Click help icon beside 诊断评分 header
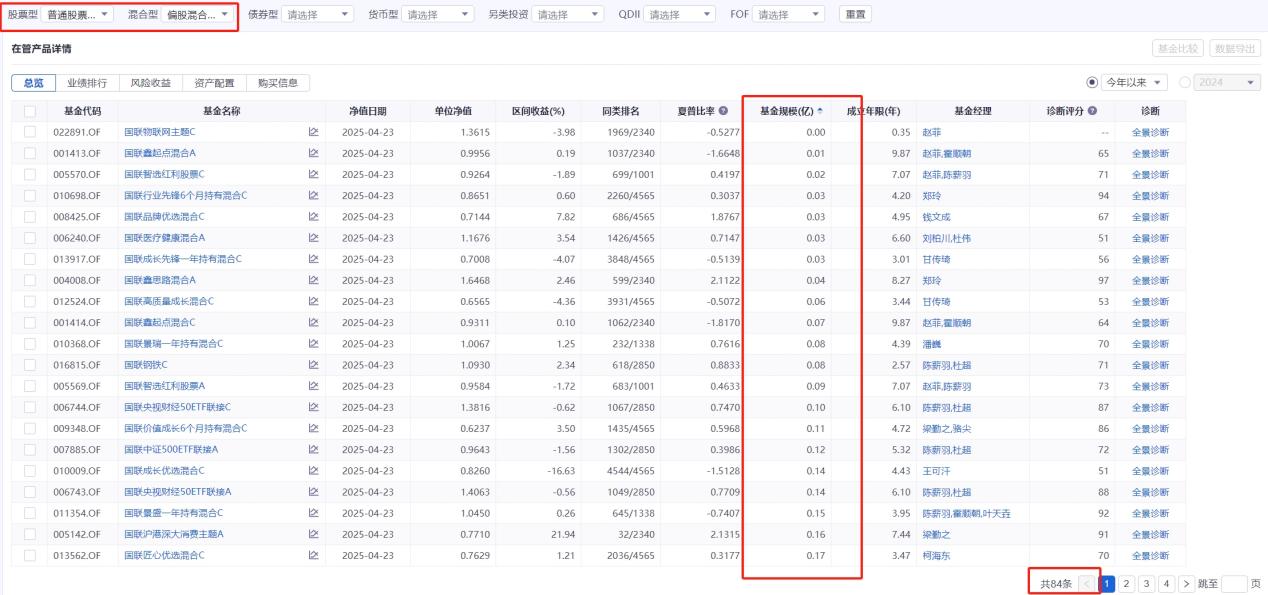The height and width of the screenshot is (595, 1268). tap(1092, 111)
